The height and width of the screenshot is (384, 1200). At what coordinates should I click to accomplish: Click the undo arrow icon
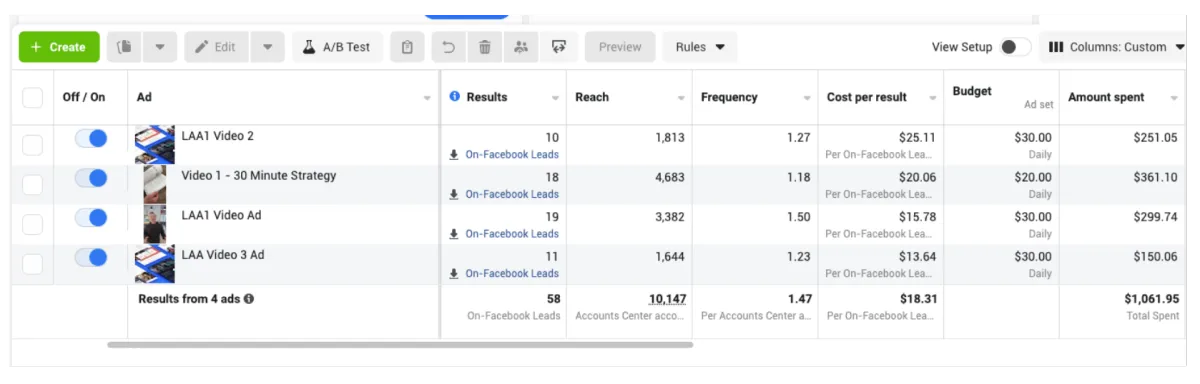coord(449,47)
